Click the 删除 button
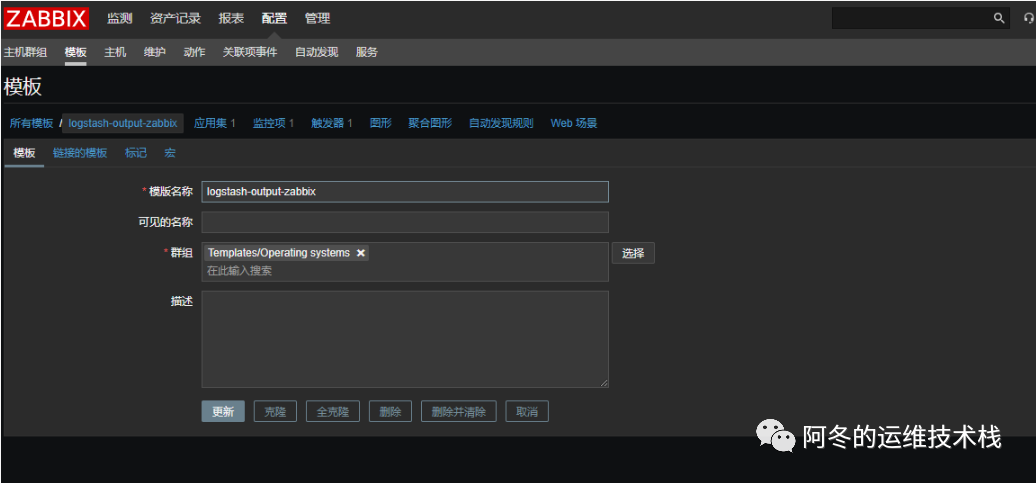Screen dimensions: 1036x483 click(x=390, y=412)
